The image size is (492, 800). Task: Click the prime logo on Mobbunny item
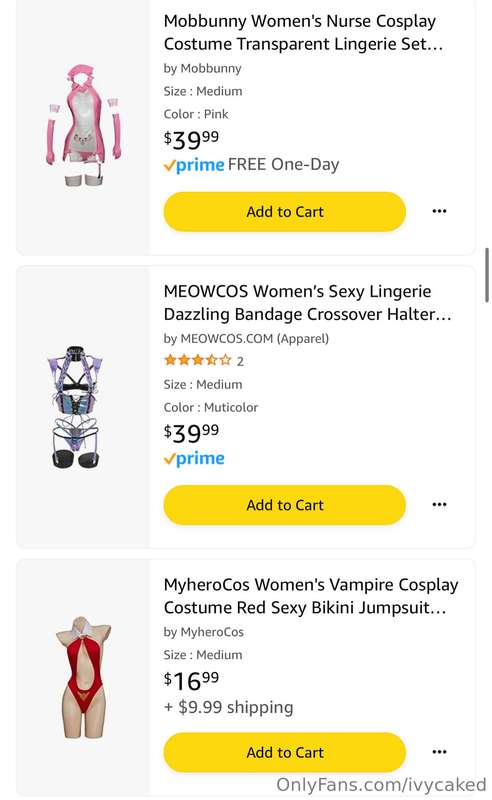194,165
